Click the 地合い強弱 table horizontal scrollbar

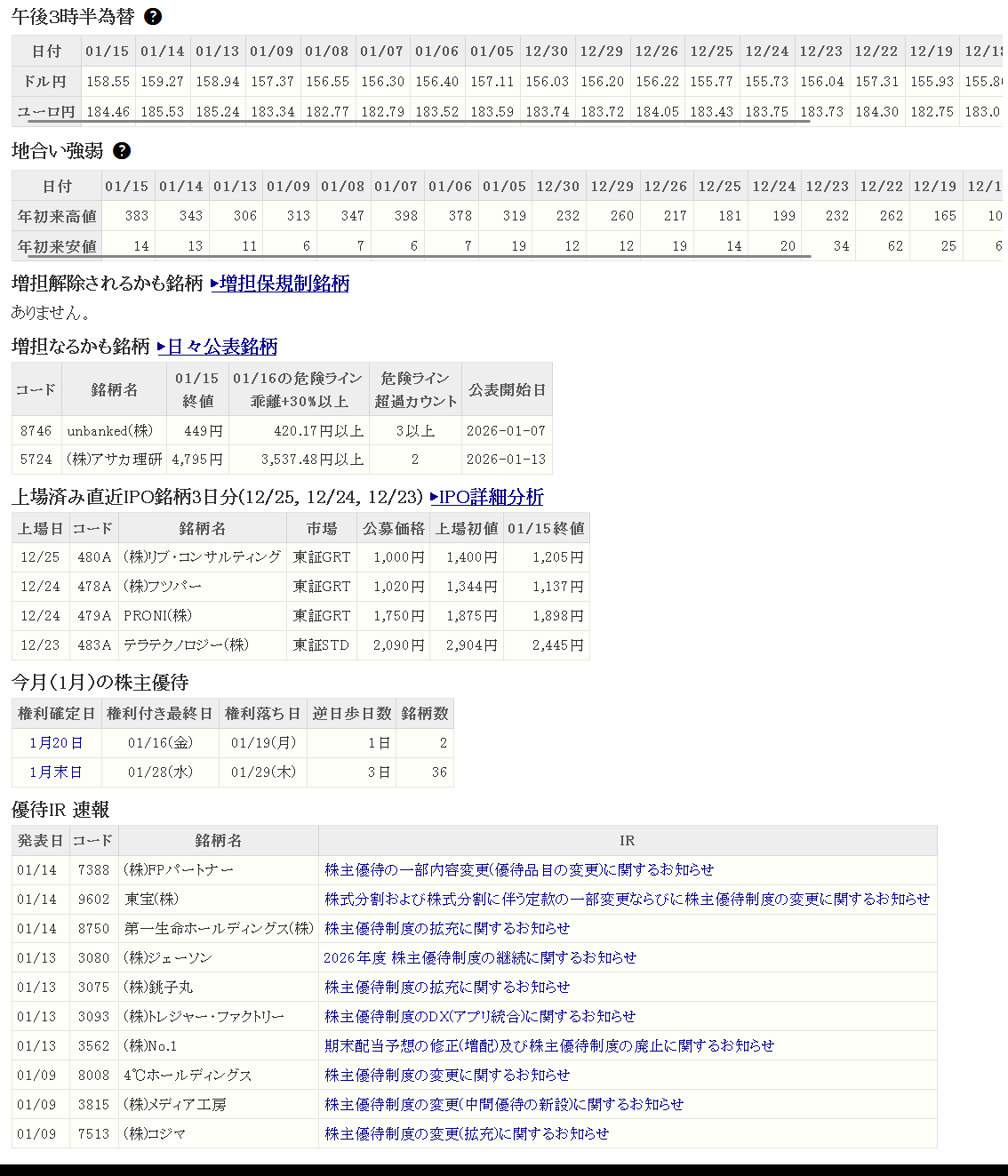click(x=418, y=256)
